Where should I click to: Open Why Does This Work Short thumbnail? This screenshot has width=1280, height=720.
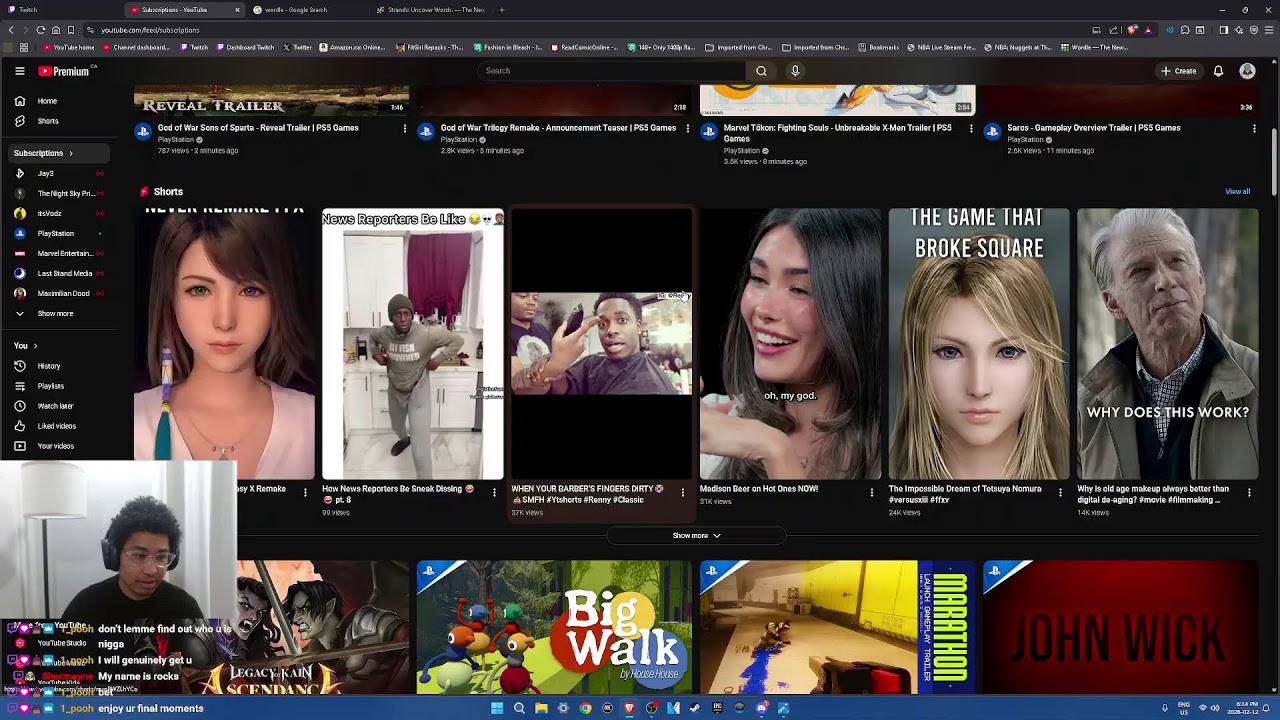pos(1167,344)
